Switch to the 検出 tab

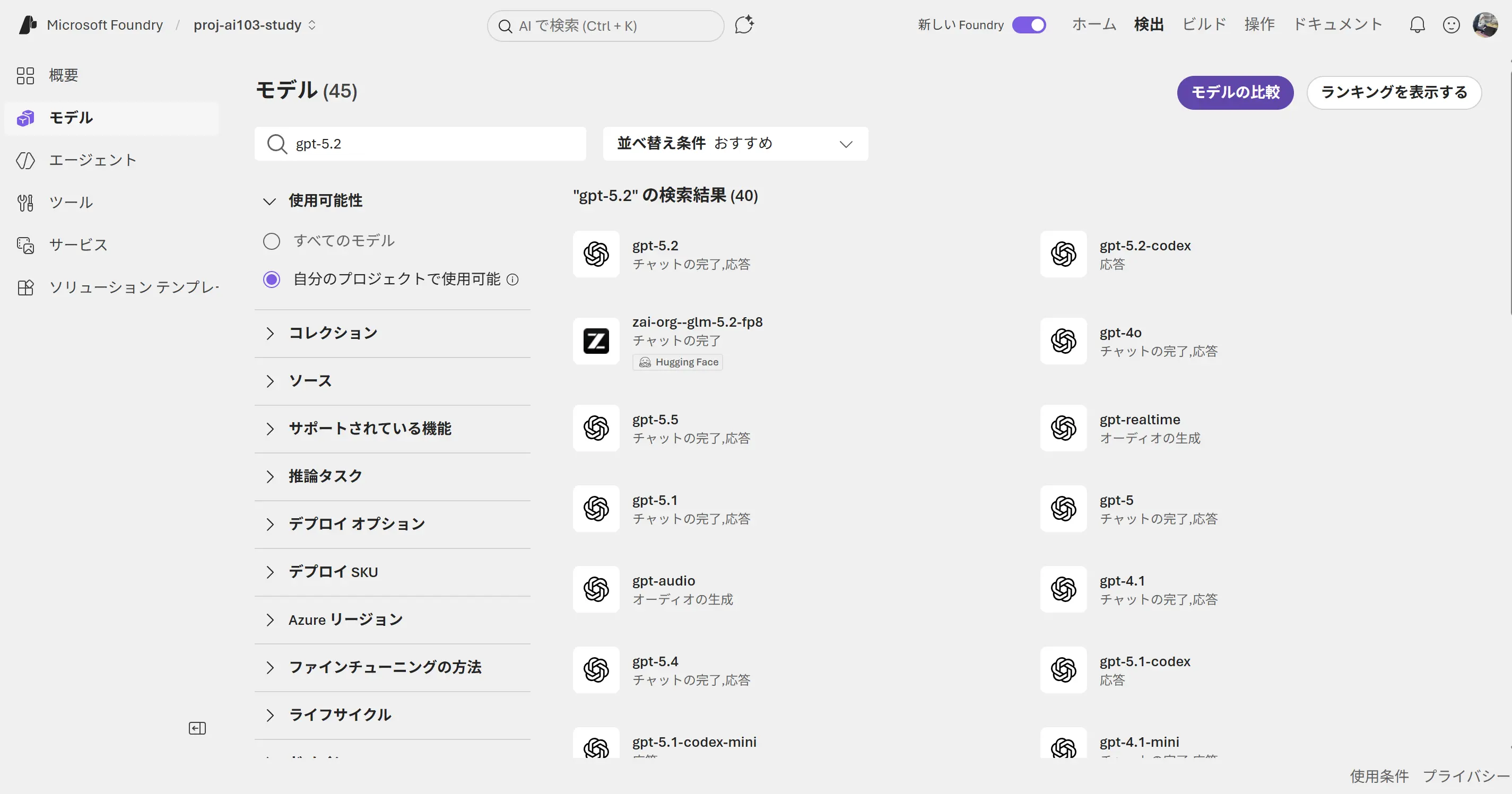pos(1149,24)
